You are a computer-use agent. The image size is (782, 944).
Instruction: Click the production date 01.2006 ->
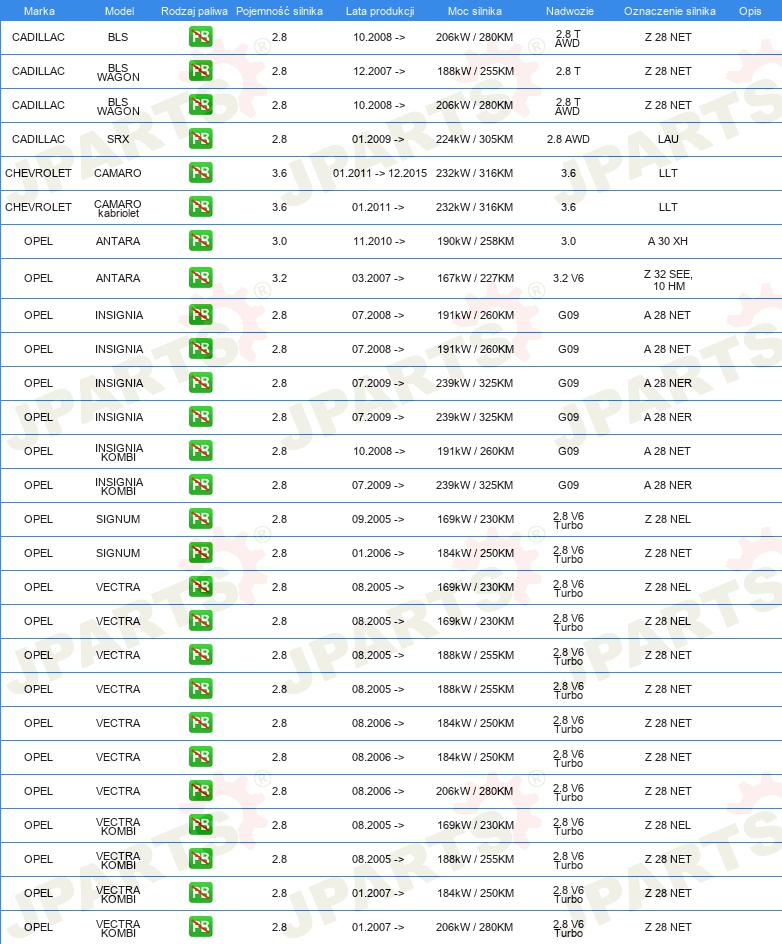point(379,553)
